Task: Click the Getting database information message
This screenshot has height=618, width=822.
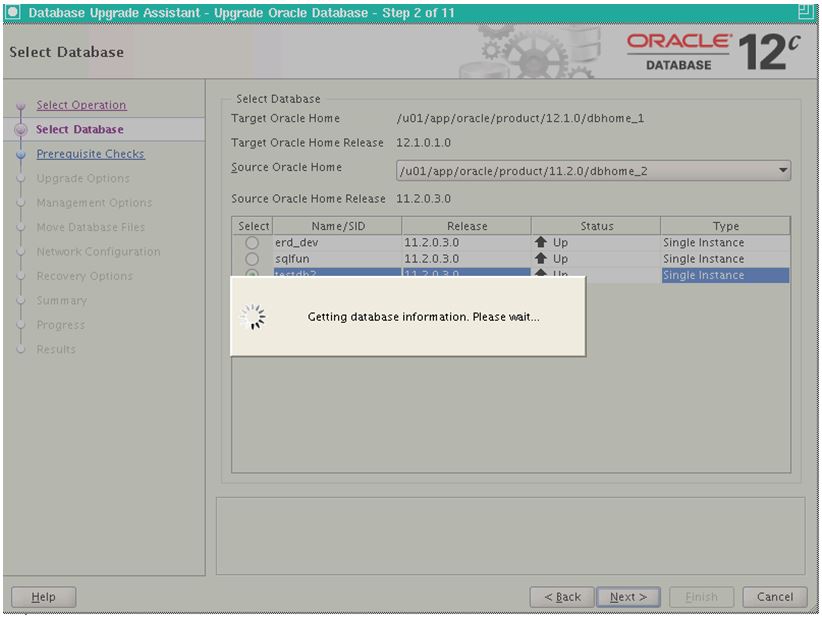Action: tap(423, 317)
